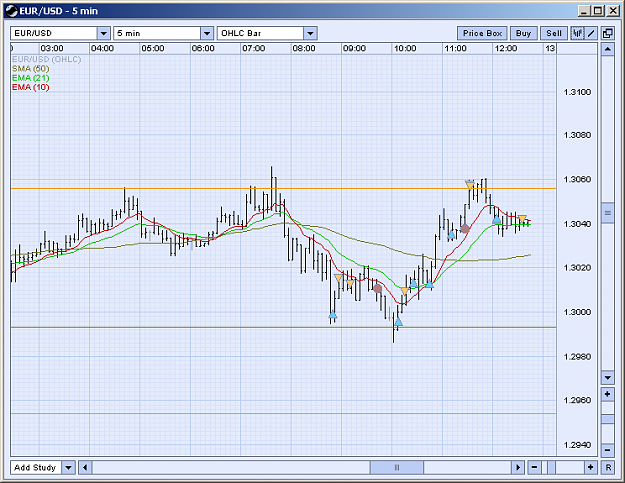Click the horizontal zoom-in plus button
Viewport: 625px width, 483px height.
[x=591, y=467]
